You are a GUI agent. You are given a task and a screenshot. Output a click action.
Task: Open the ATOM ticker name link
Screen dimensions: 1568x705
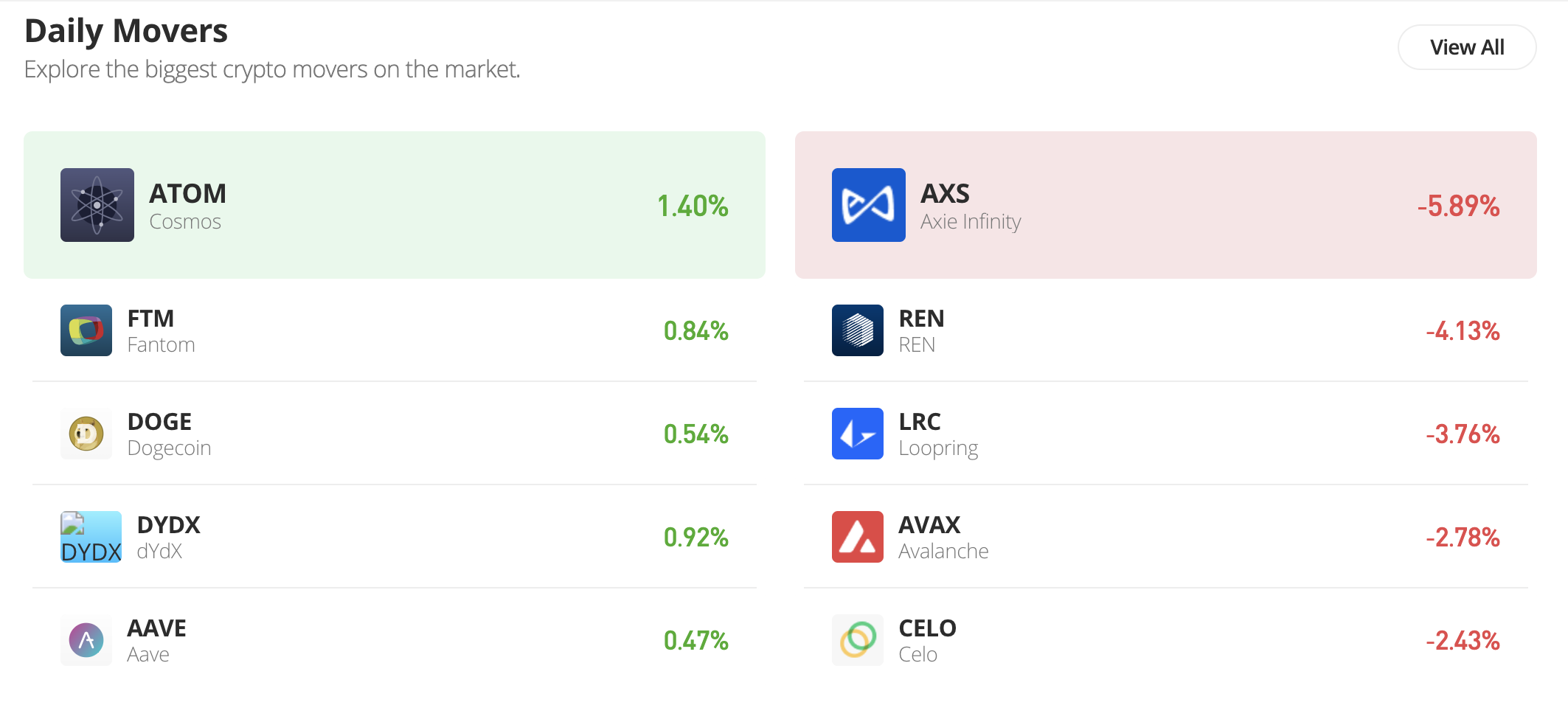click(x=187, y=193)
